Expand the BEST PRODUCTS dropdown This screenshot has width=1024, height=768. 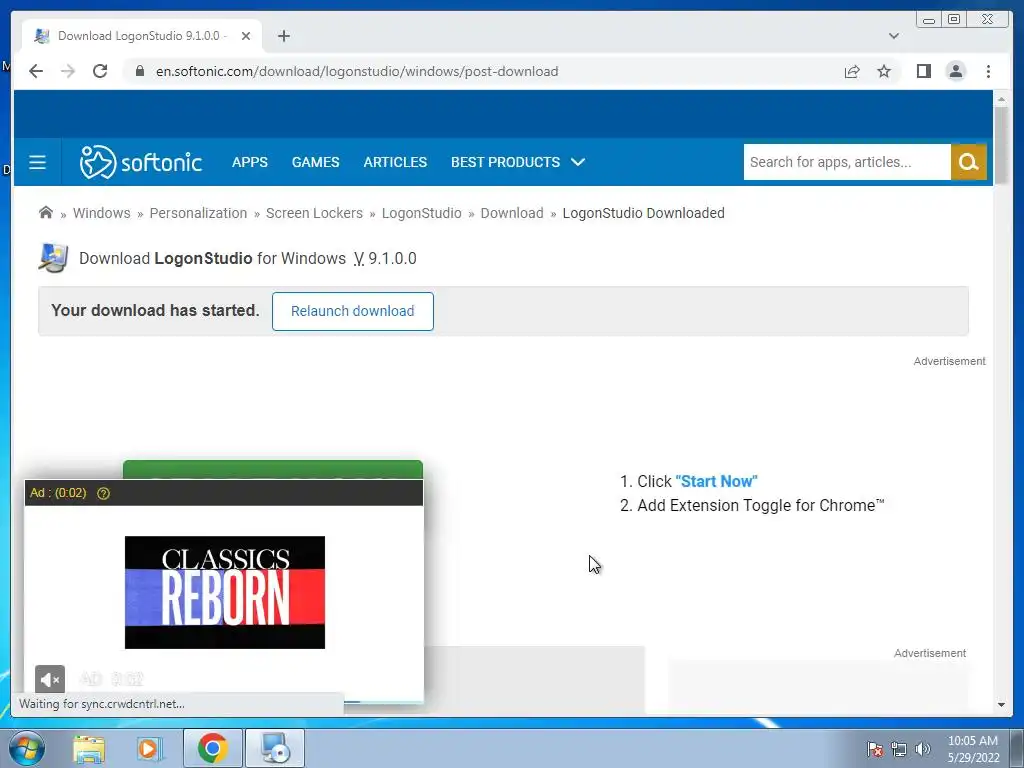coord(518,162)
